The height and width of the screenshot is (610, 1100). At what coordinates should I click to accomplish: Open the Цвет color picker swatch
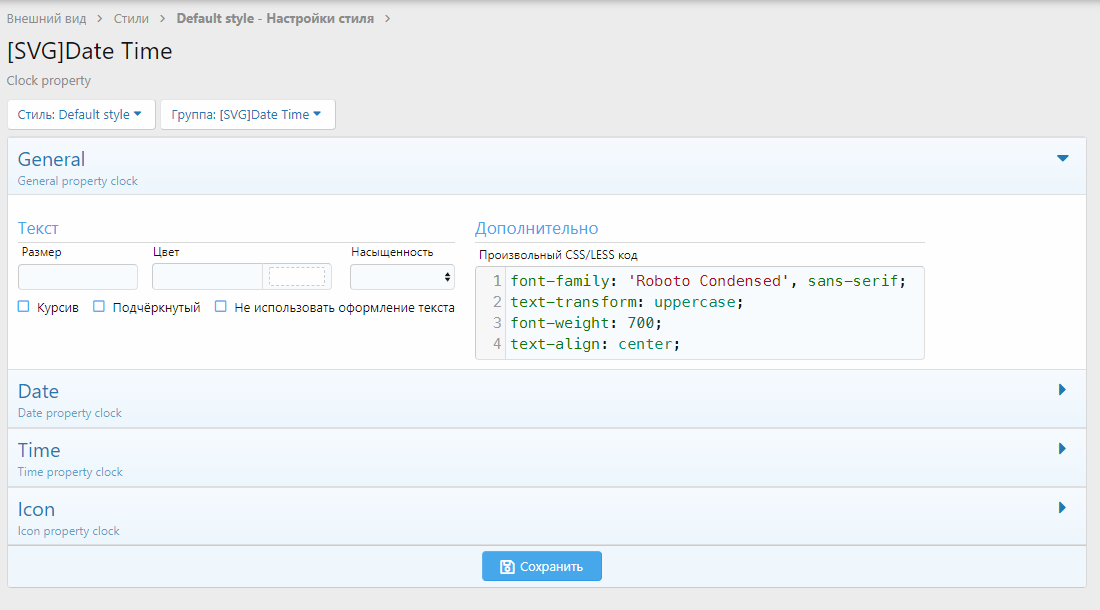point(297,277)
